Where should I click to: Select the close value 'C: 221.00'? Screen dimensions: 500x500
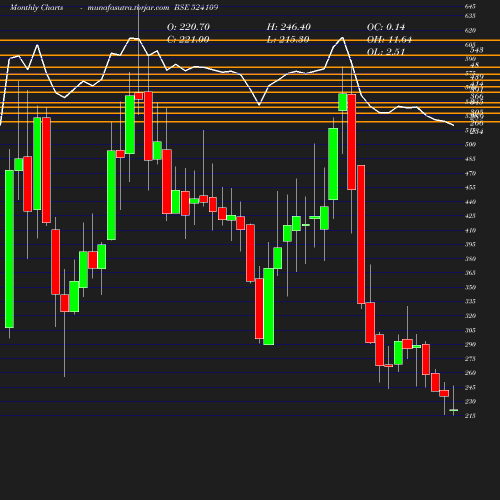[x=188, y=40]
